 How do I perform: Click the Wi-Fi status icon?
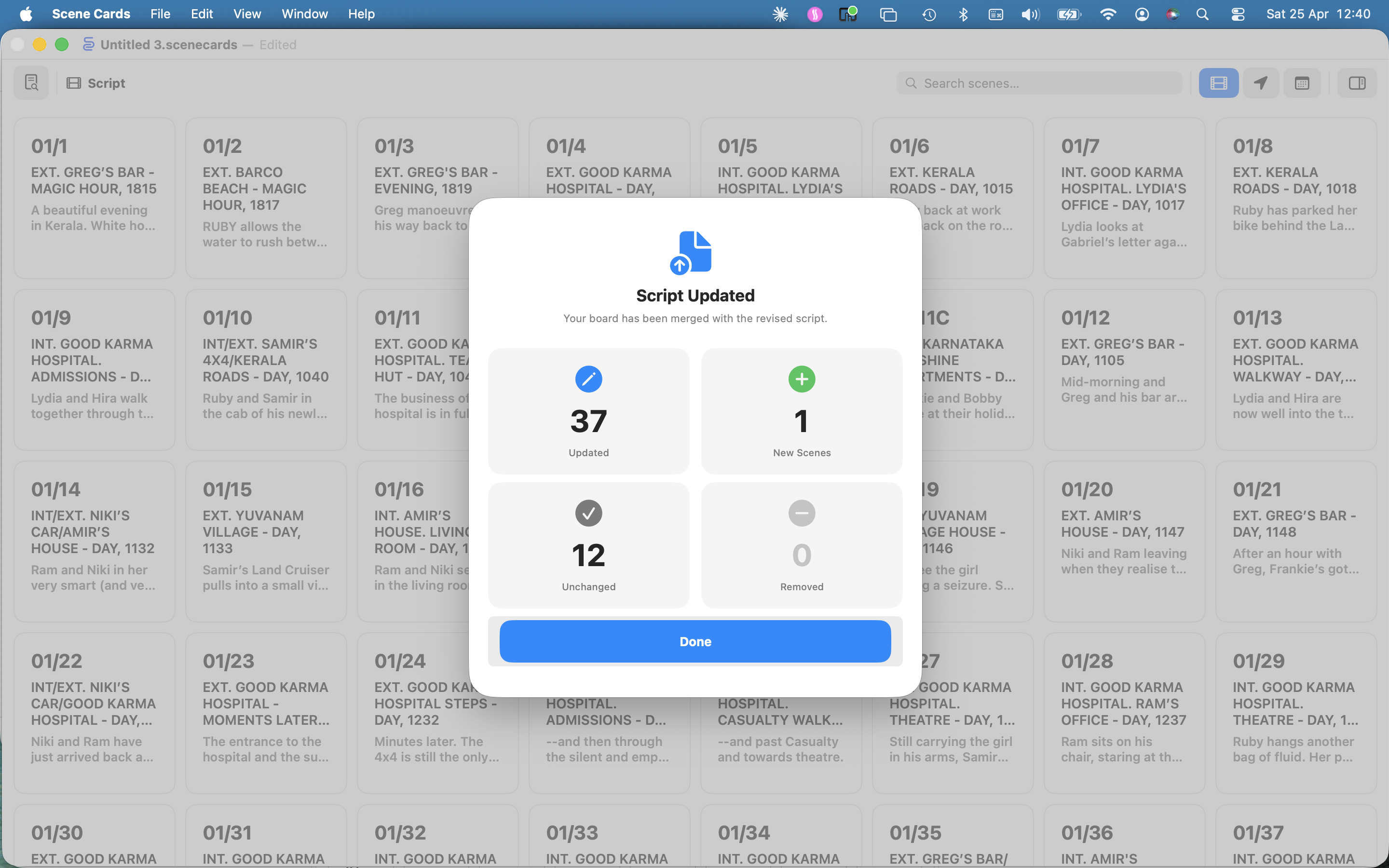pos(1108,14)
